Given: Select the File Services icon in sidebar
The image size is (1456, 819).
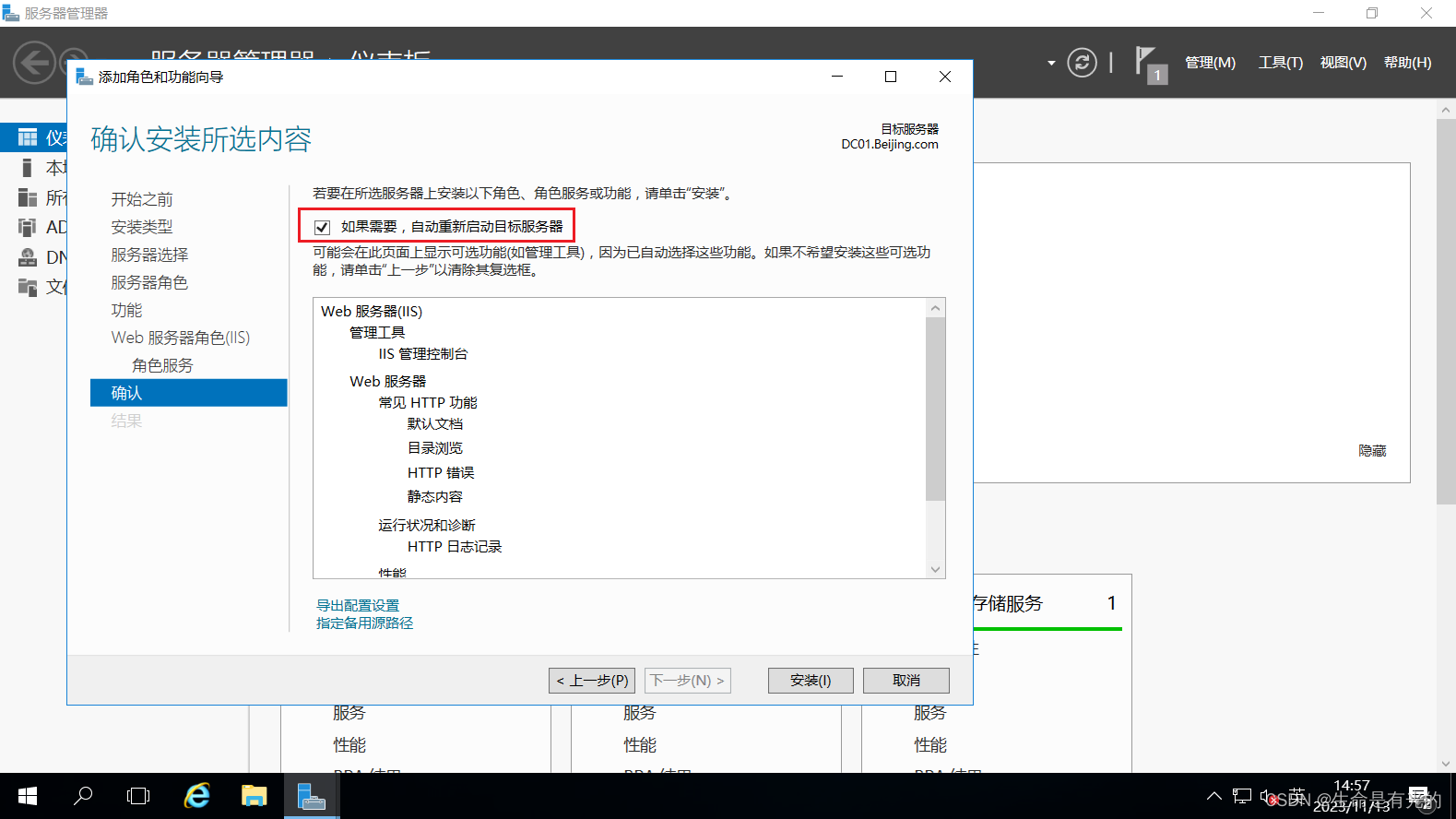Looking at the screenshot, I should [x=28, y=287].
